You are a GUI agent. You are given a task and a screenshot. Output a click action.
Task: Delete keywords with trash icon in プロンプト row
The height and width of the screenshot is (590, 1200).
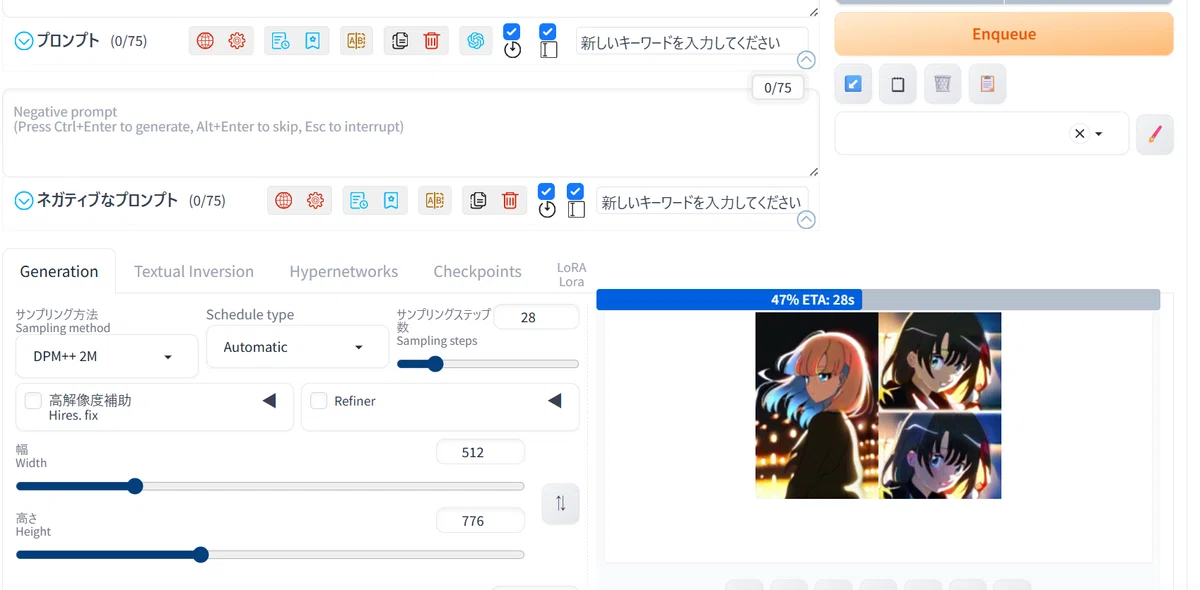coord(432,41)
